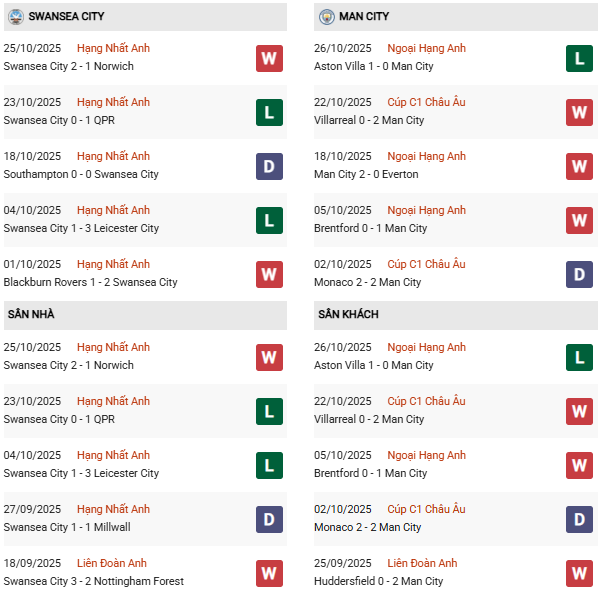Image resolution: width=600 pixels, height=595 pixels.
Task: Click the Ngoại Hạng Anh link for Brentford match in the top section
Action: tap(427, 210)
